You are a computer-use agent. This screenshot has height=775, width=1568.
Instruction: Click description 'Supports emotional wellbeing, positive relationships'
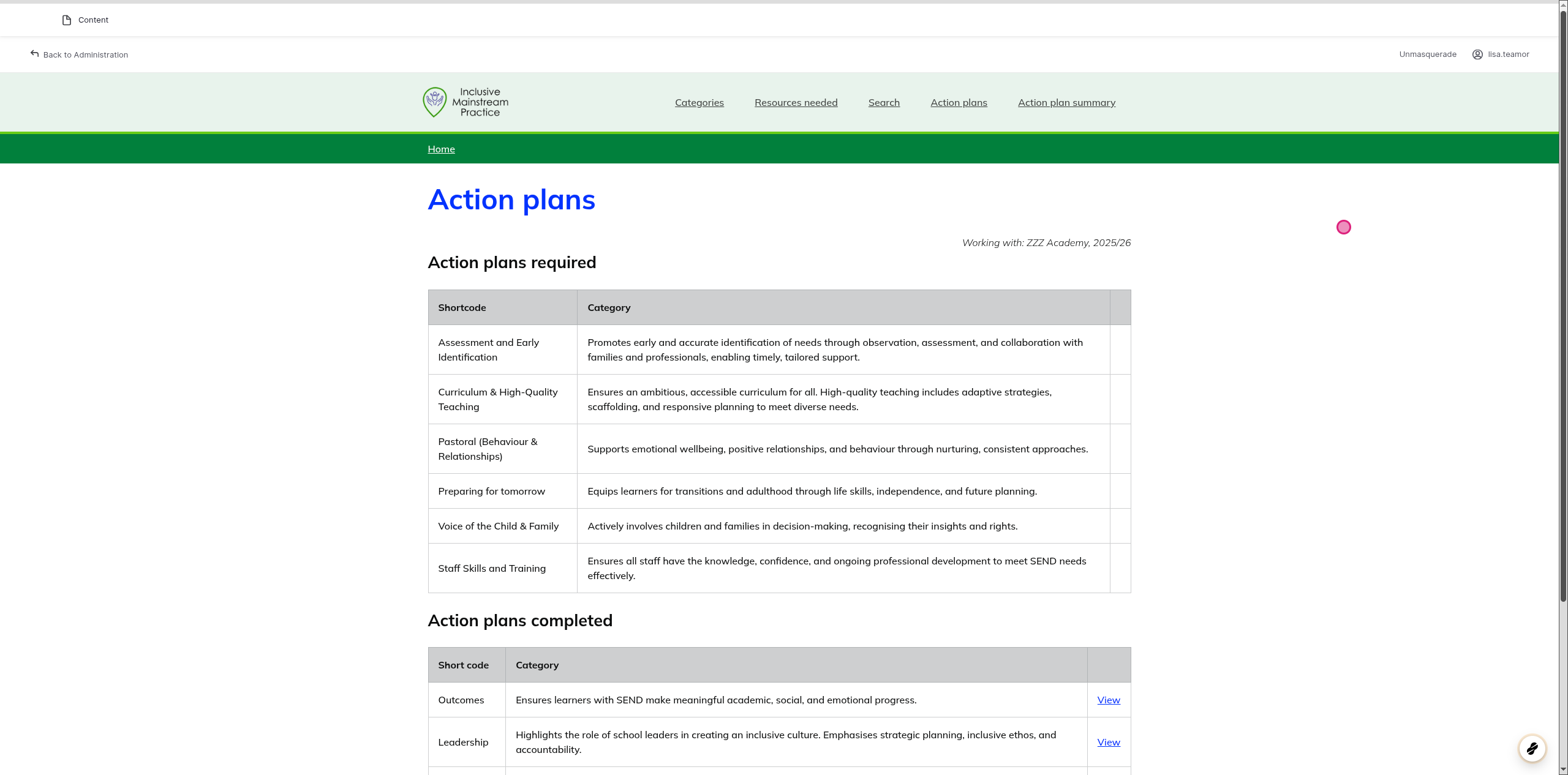point(837,449)
